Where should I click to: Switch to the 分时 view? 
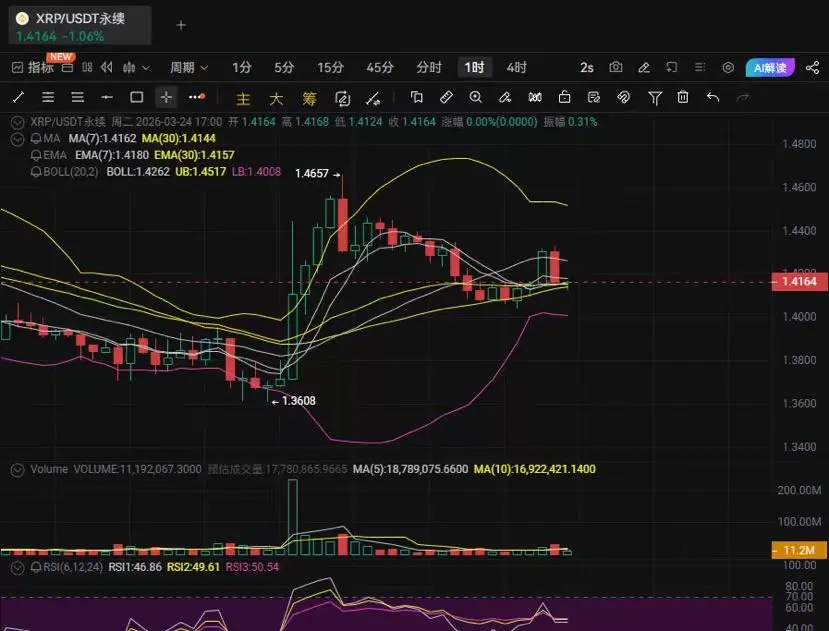coord(429,68)
